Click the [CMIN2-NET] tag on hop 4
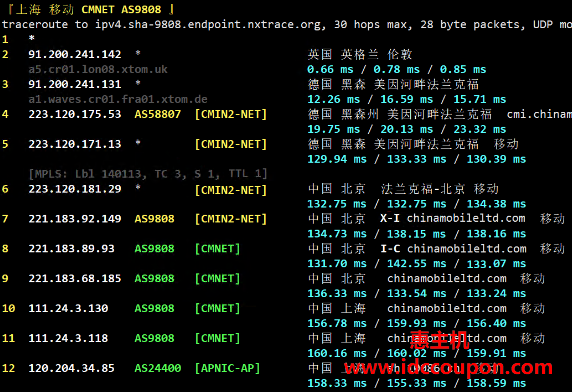 [x=231, y=114]
